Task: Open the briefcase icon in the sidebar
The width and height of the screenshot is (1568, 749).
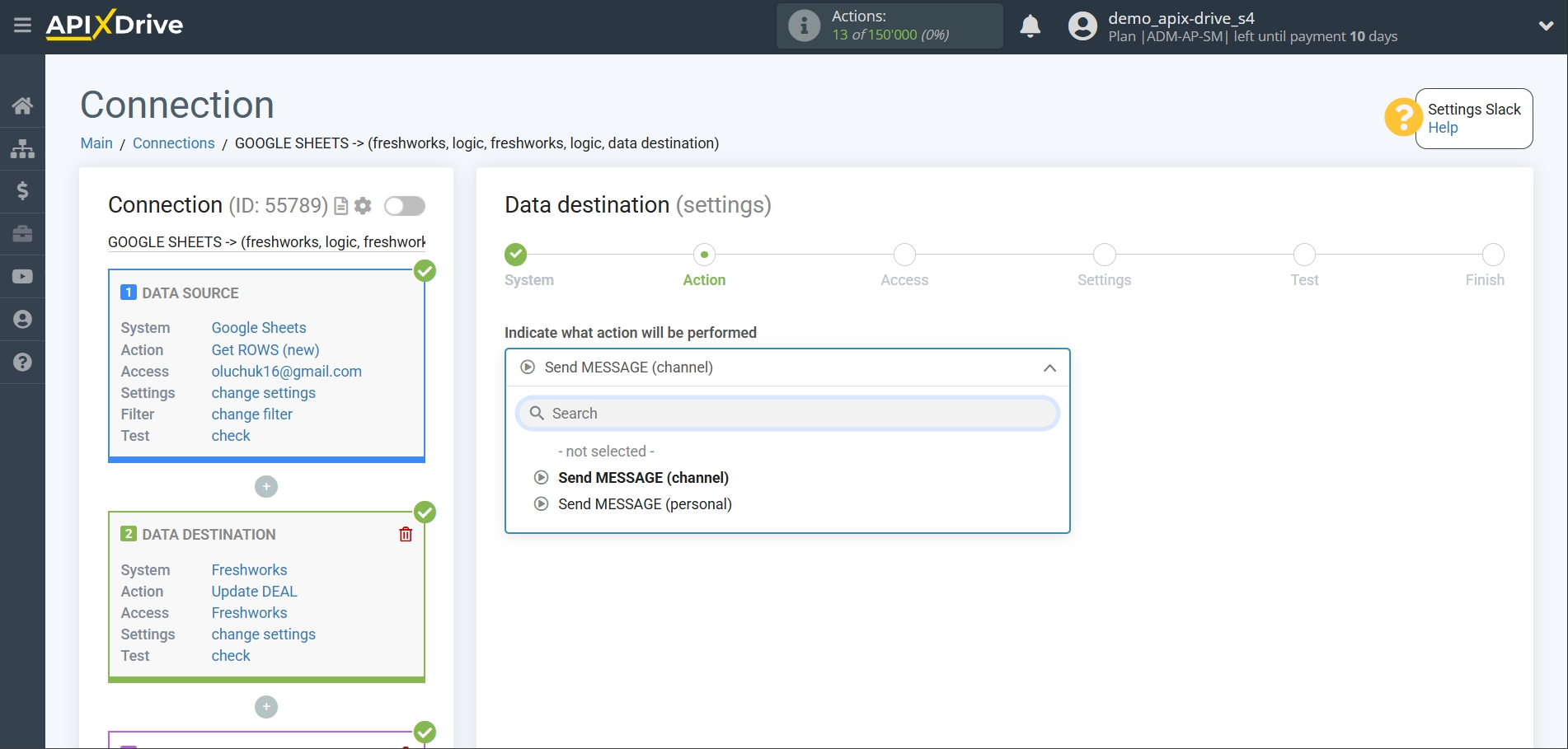Action: tap(22, 234)
